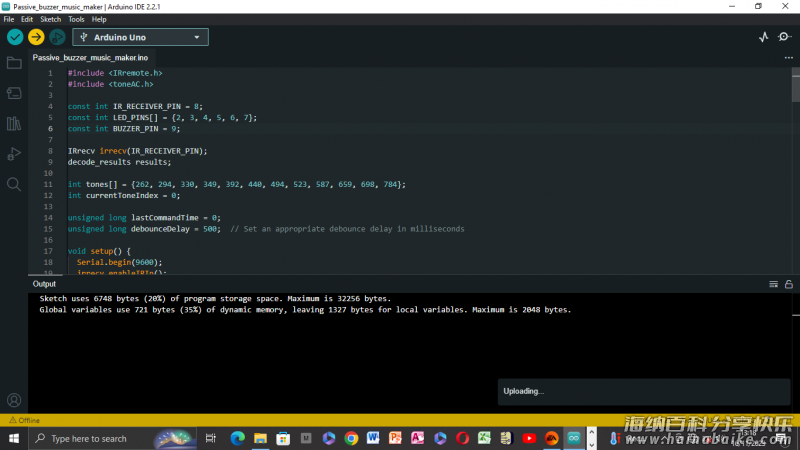Open Access from the taskbar
This screenshot has height=450, width=800.
pyautogui.click(x=417, y=438)
